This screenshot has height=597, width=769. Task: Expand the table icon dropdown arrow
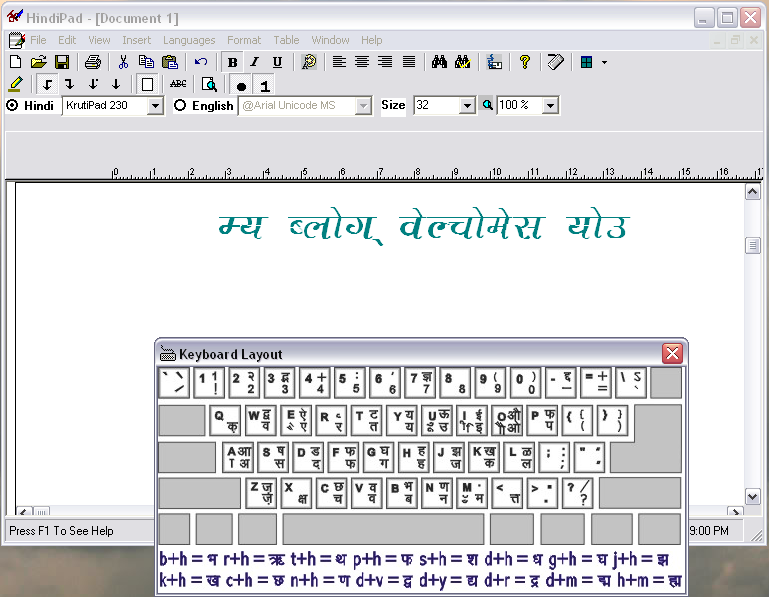pyautogui.click(x=604, y=62)
